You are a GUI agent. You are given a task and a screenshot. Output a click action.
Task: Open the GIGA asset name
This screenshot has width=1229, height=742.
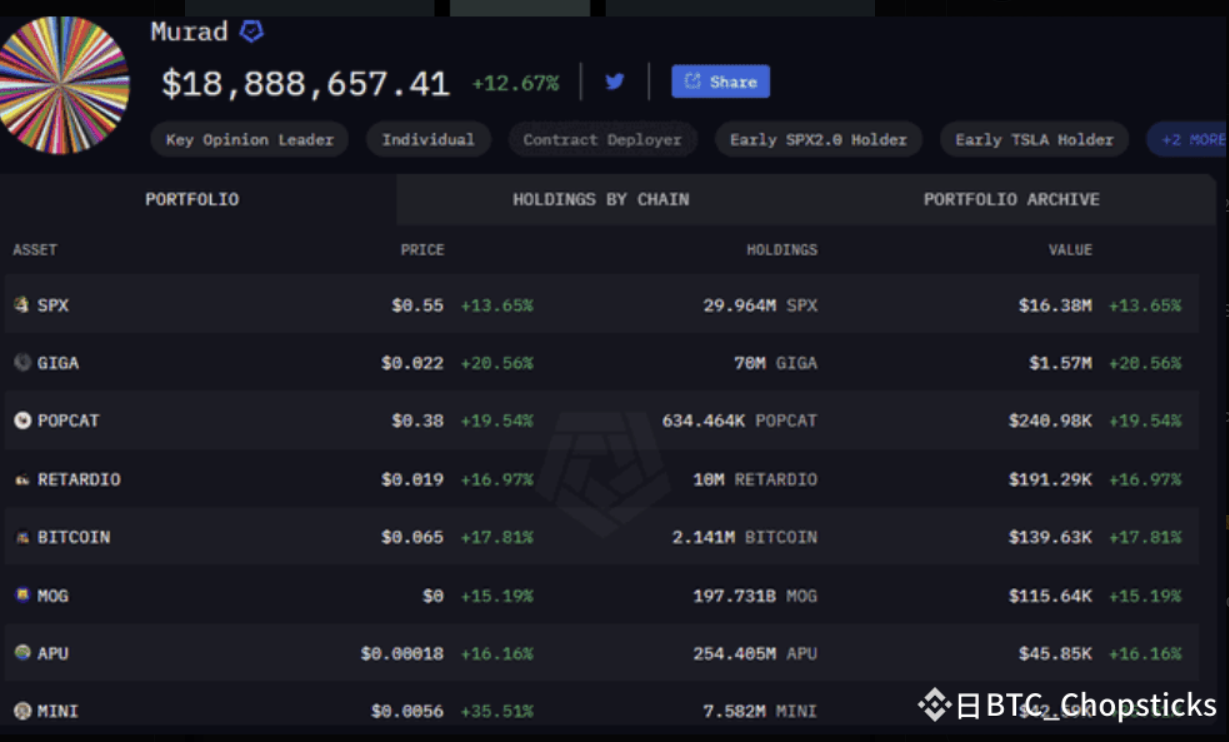click(58, 363)
